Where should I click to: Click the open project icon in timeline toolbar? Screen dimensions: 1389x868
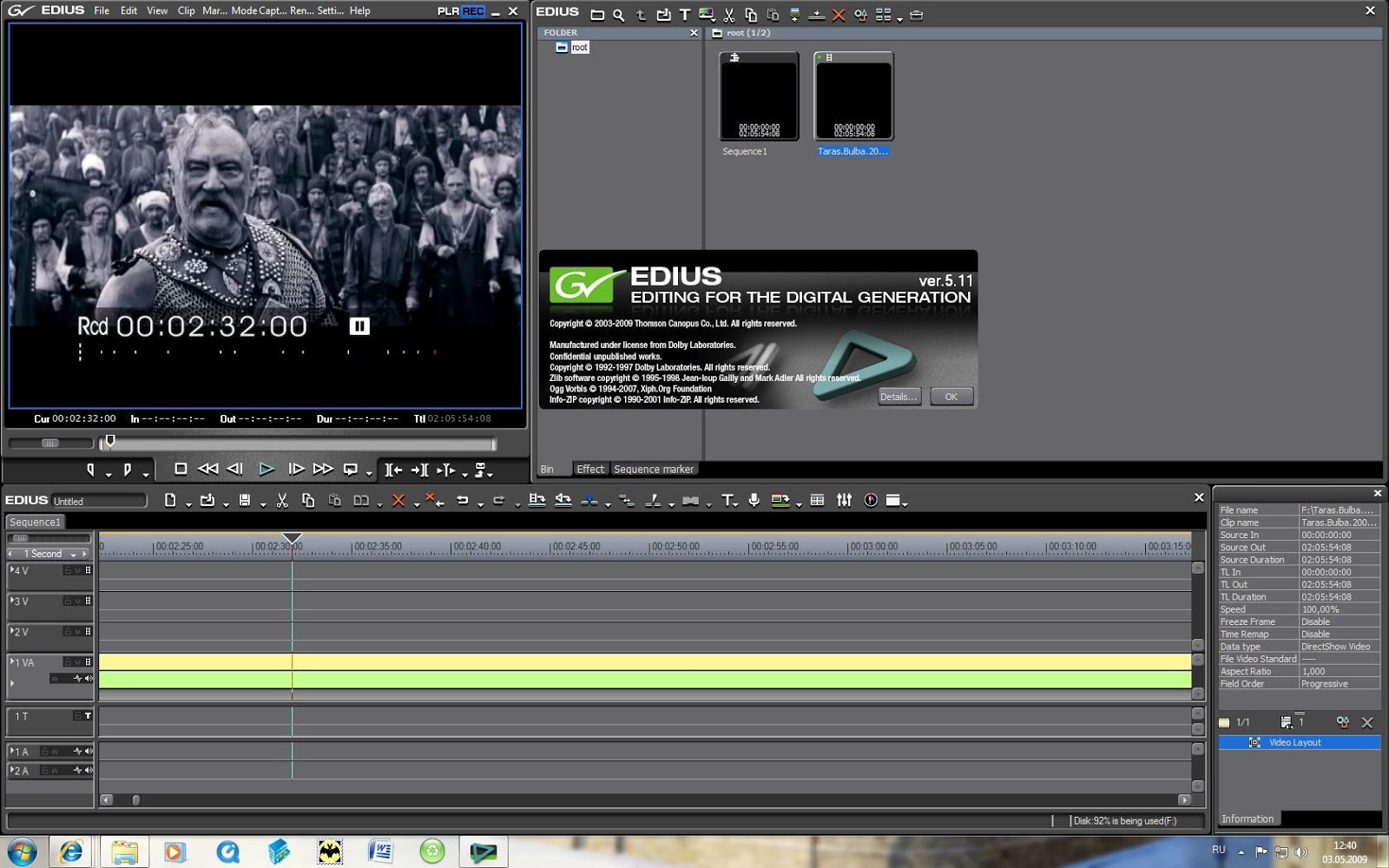coord(207,500)
